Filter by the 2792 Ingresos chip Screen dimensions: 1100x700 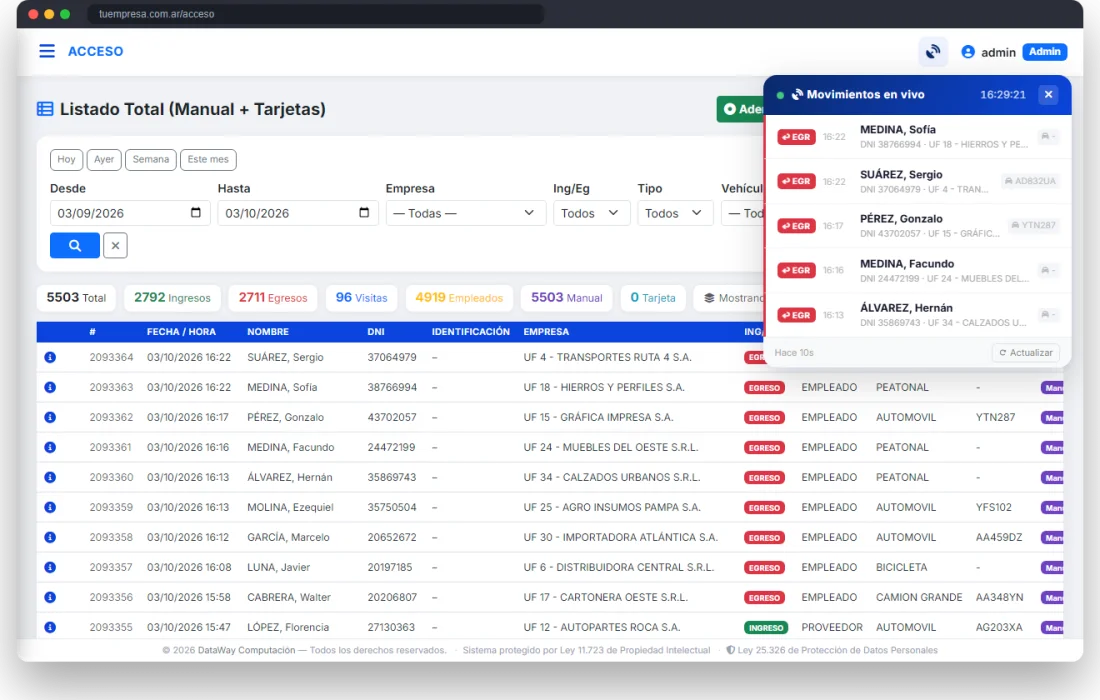coord(173,298)
